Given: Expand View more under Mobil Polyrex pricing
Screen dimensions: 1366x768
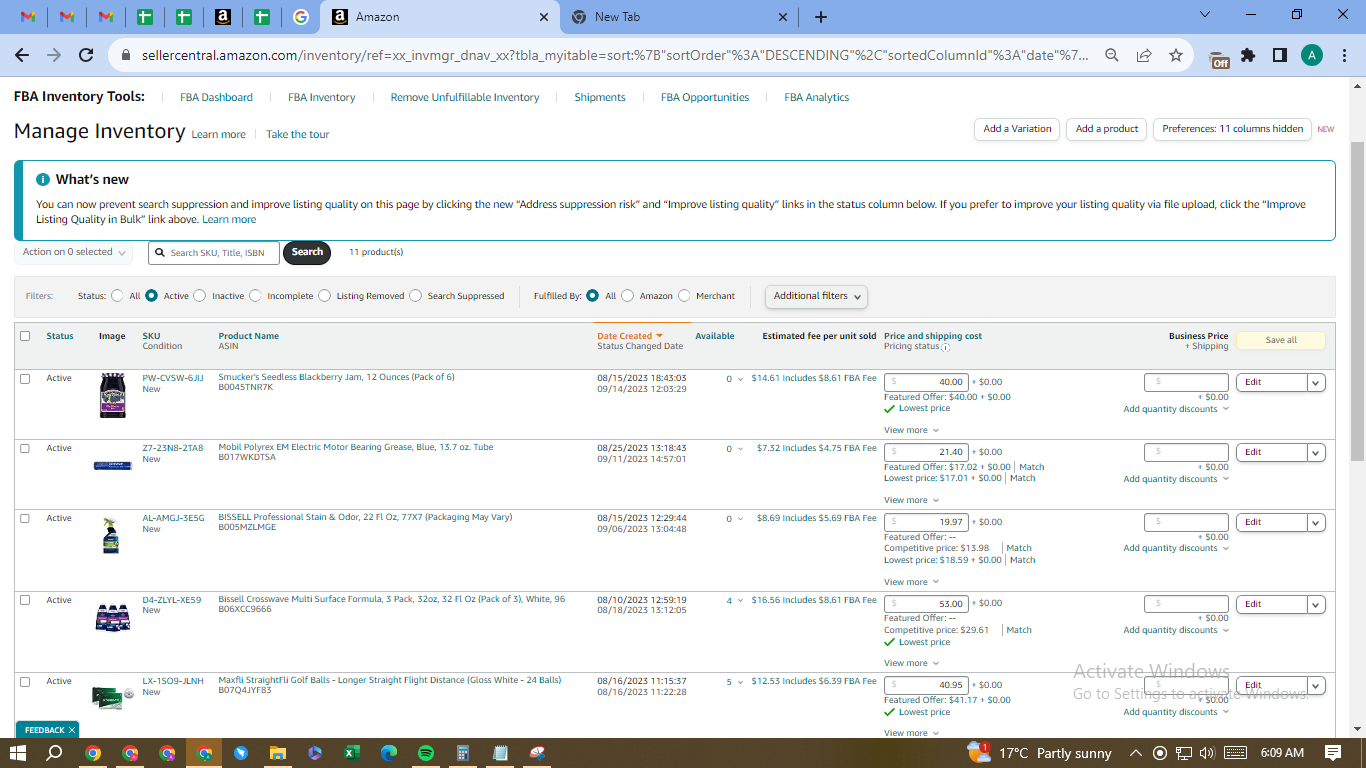Looking at the screenshot, I should point(911,500).
